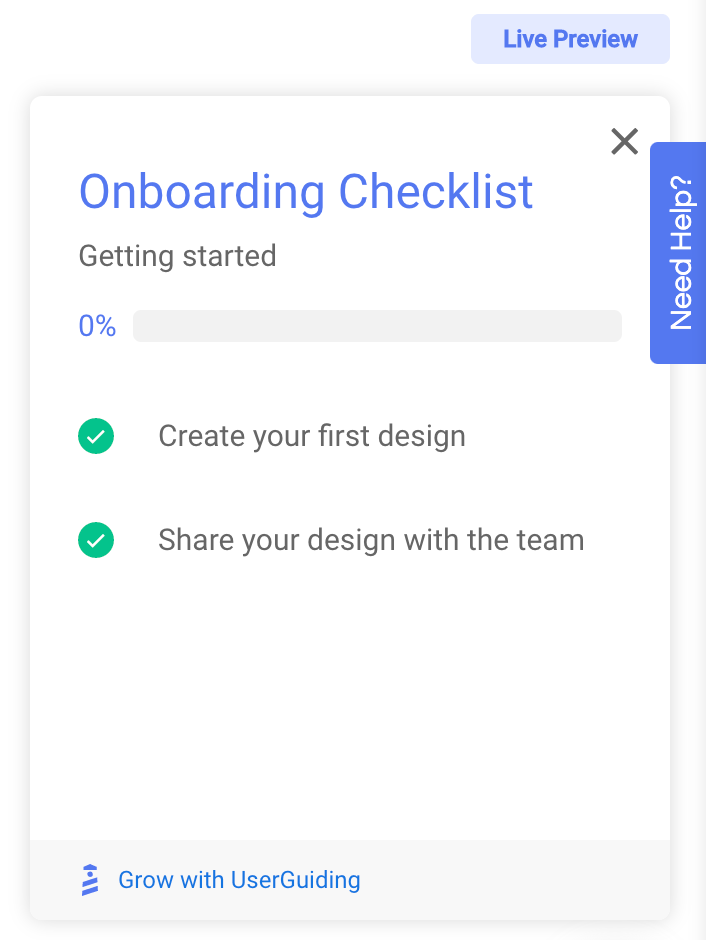
Task: Click the "Onboarding Checklist" heading
Action: coord(306,192)
